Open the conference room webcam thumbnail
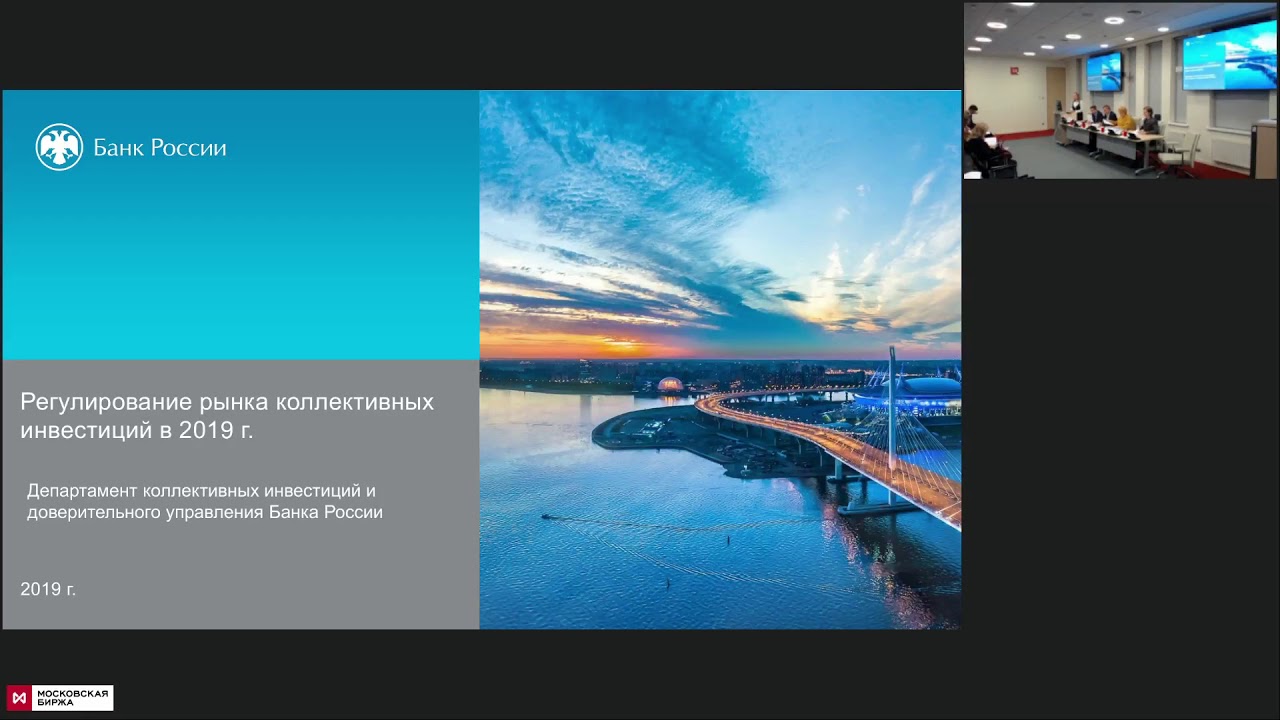This screenshot has width=1280, height=720. [1120, 91]
